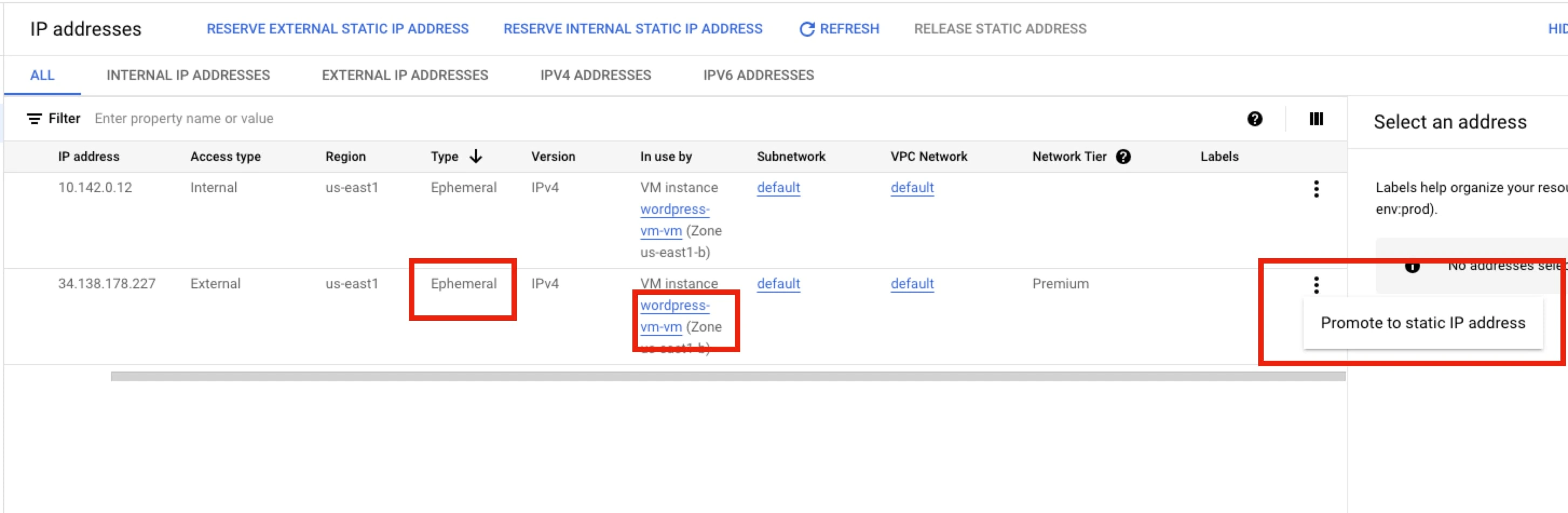Viewport: 1568px width, 513px height.
Task: Click the Premium network tier cell
Action: pos(1060,284)
